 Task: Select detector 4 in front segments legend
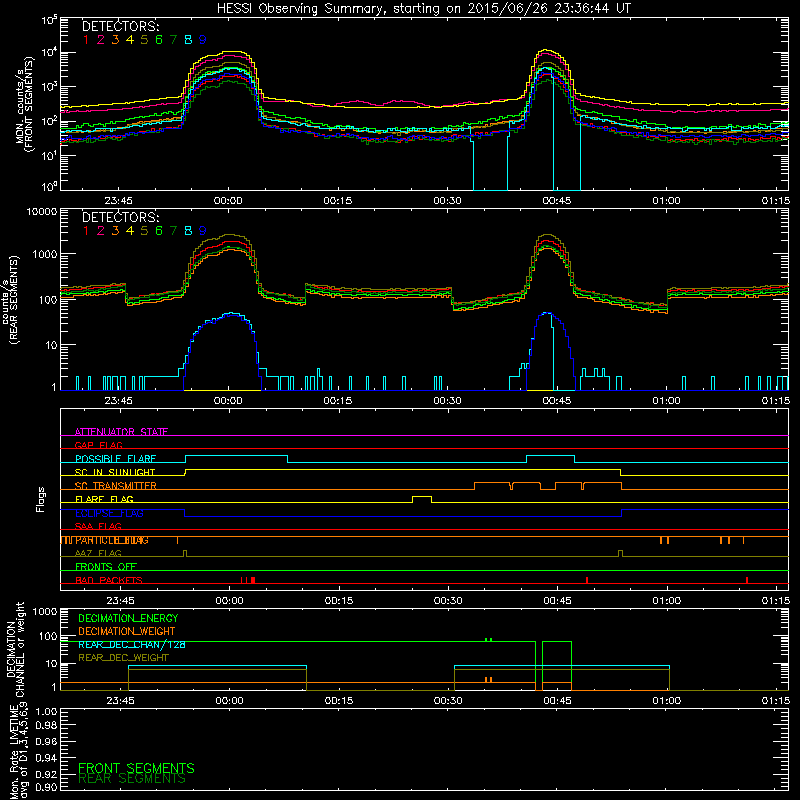(x=130, y=39)
